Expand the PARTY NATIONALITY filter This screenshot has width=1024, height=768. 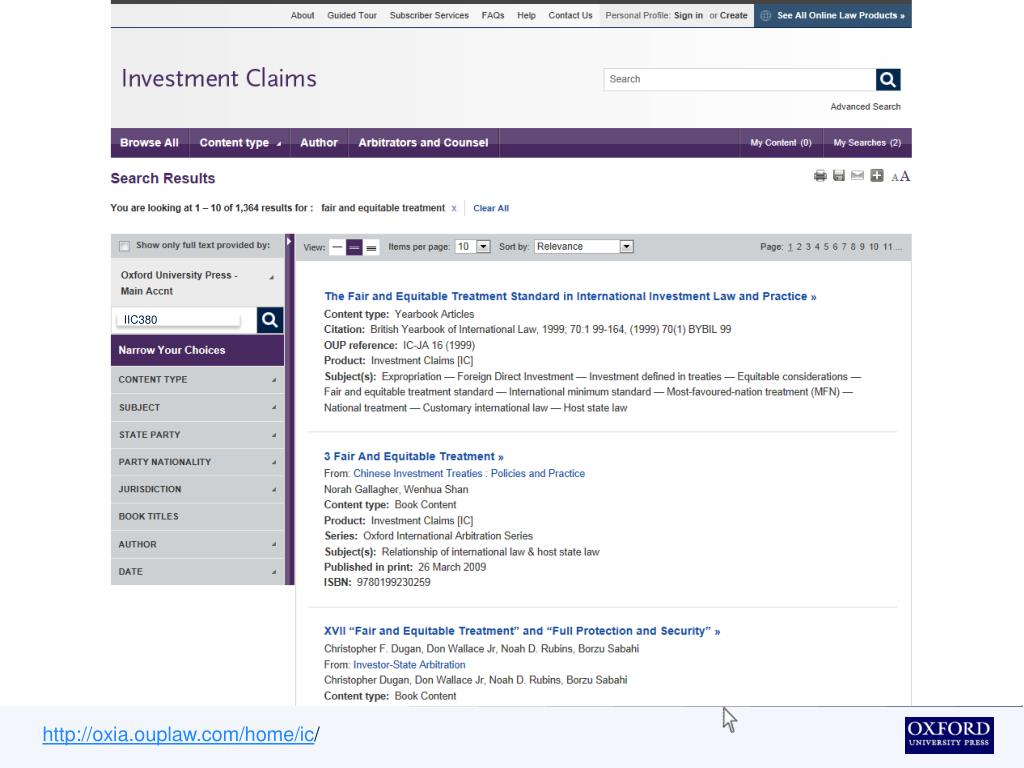point(197,462)
